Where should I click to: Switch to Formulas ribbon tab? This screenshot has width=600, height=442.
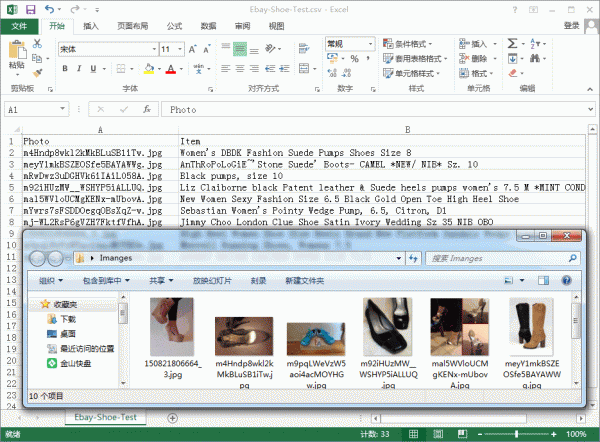tap(174, 26)
